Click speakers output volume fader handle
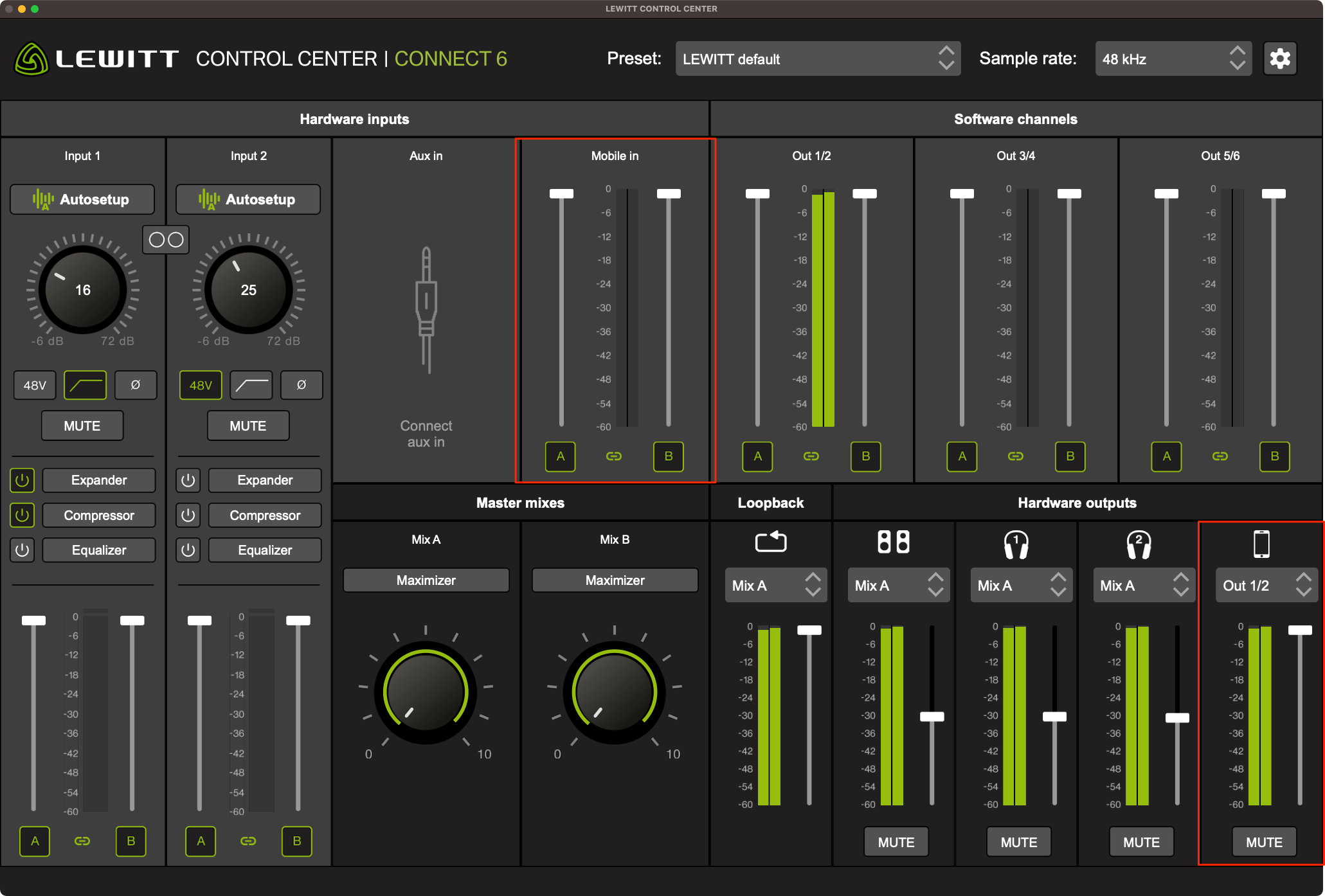The width and height of the screenshot is (1325, 896). point(932,717)
